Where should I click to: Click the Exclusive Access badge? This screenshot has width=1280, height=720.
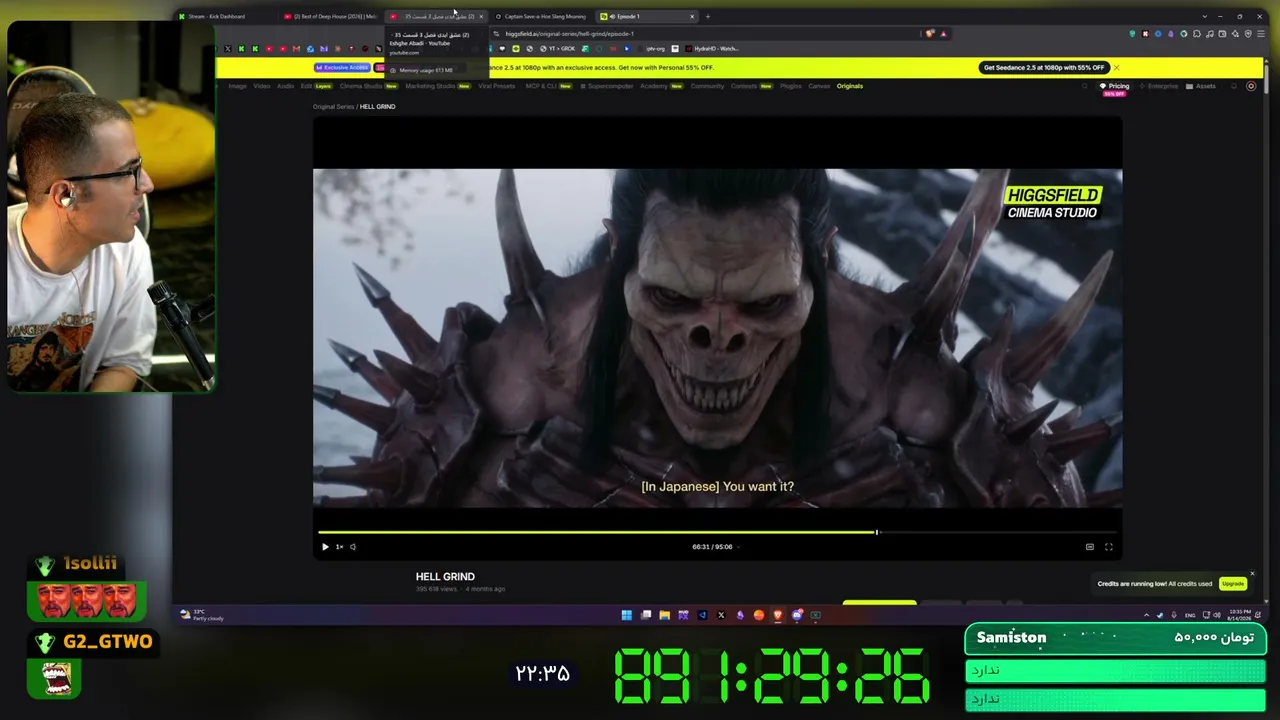point(342,68)
